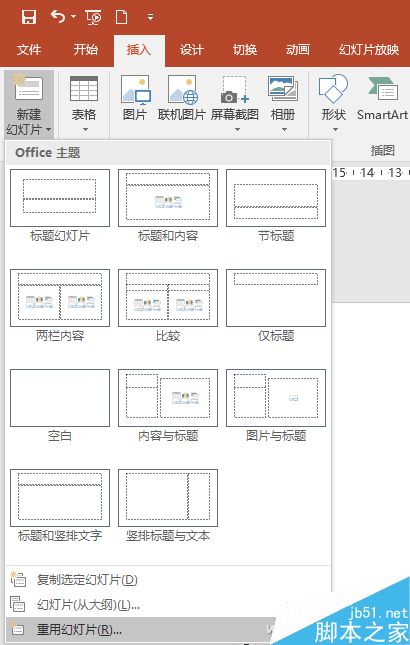Click the 屏幕截图 screenshot camera icon
The image size is (410, 645).
pos(235,90)
